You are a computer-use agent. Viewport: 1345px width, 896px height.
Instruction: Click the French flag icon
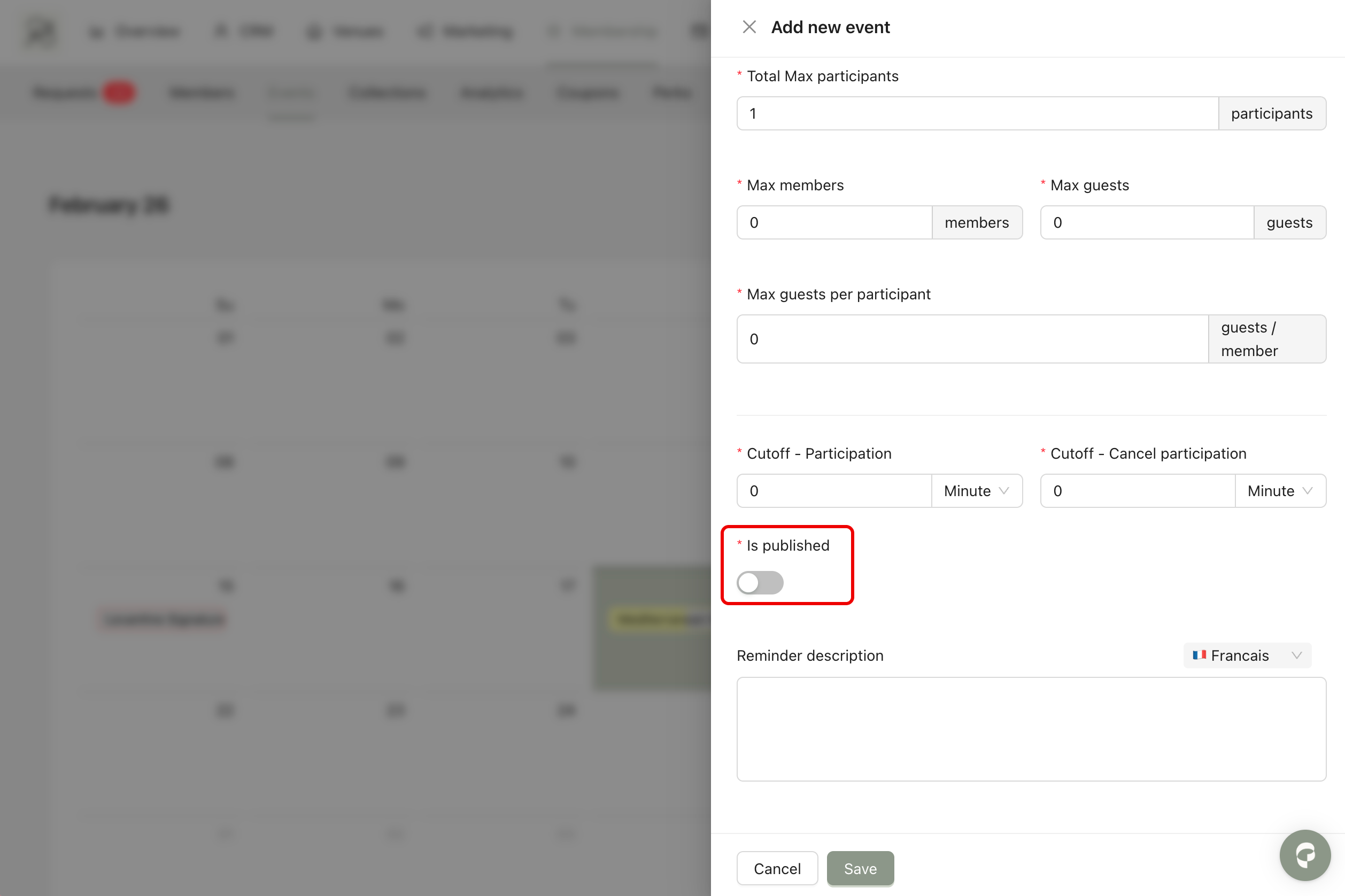pyautogui.click(x=1199, y=655)
